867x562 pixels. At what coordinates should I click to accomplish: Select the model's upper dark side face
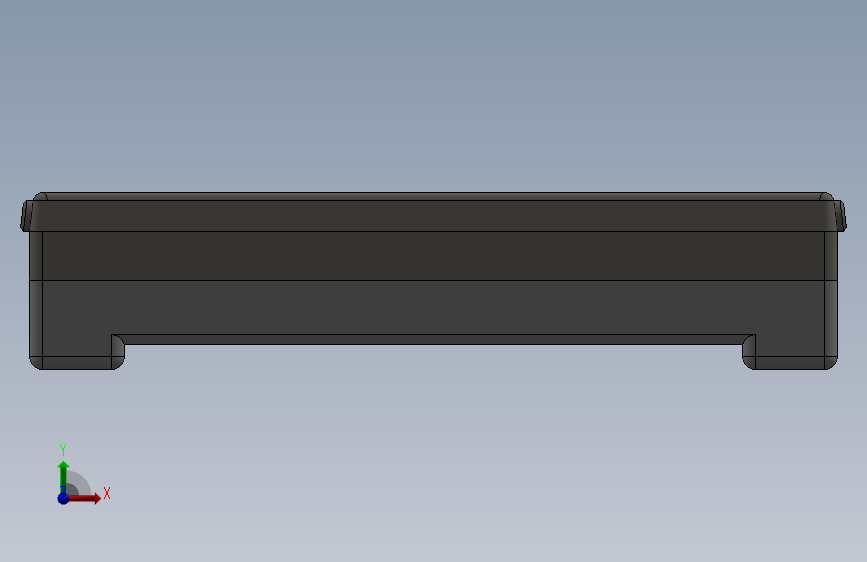coord(434,256)
